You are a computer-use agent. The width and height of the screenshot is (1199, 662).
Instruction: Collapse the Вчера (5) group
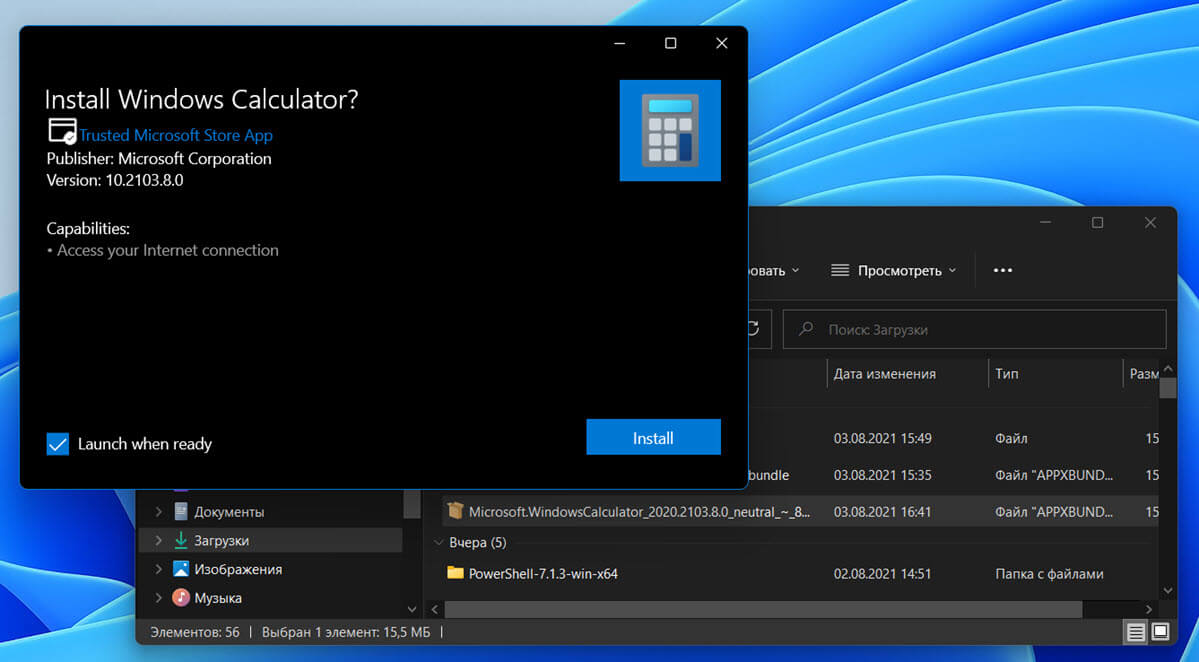coord(438,543)
